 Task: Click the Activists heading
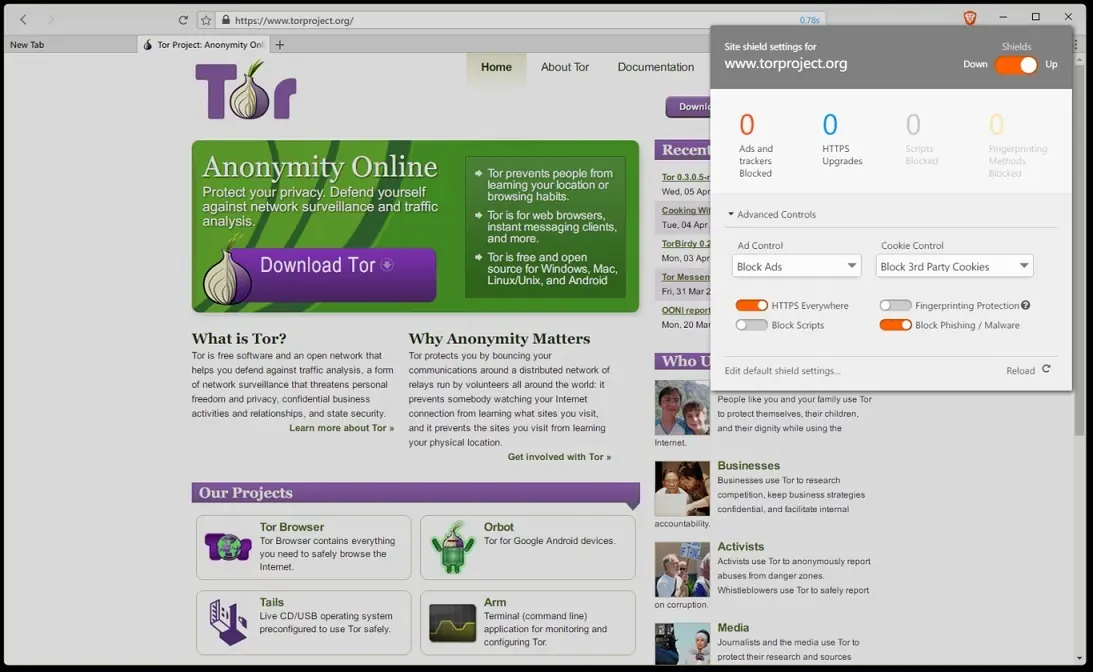pos(740,547)
